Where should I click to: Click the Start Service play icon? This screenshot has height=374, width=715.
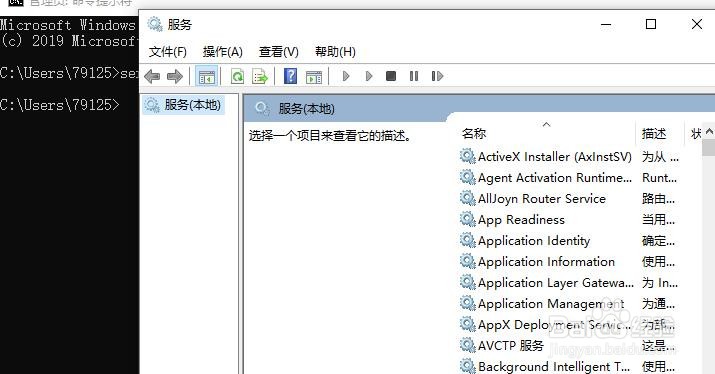346,76
